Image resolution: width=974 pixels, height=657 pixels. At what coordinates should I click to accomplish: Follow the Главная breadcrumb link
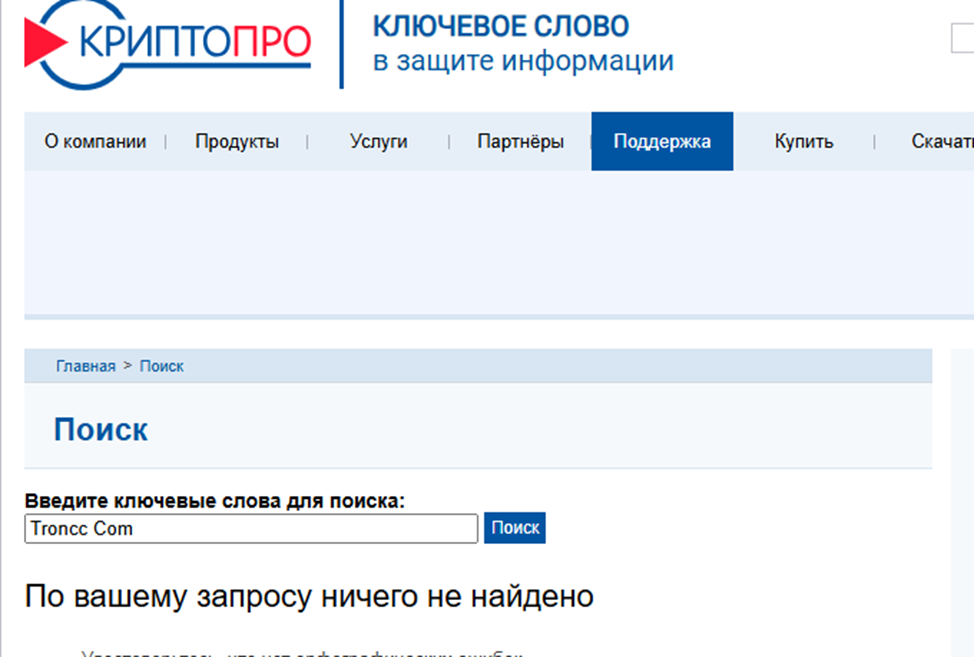(x=86, y=366)
